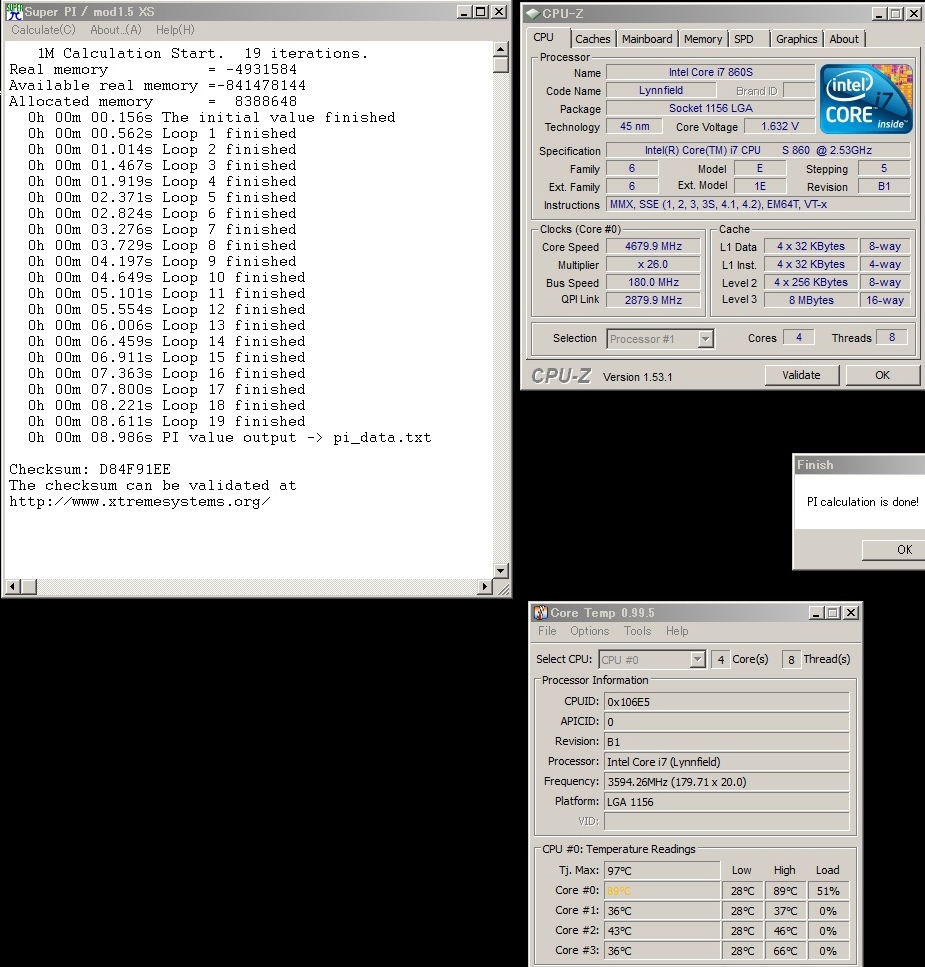Click the Package value 'Socket 1156 LGA'
The height and width of the screenshot is (967, 925).
click(710, 108)
